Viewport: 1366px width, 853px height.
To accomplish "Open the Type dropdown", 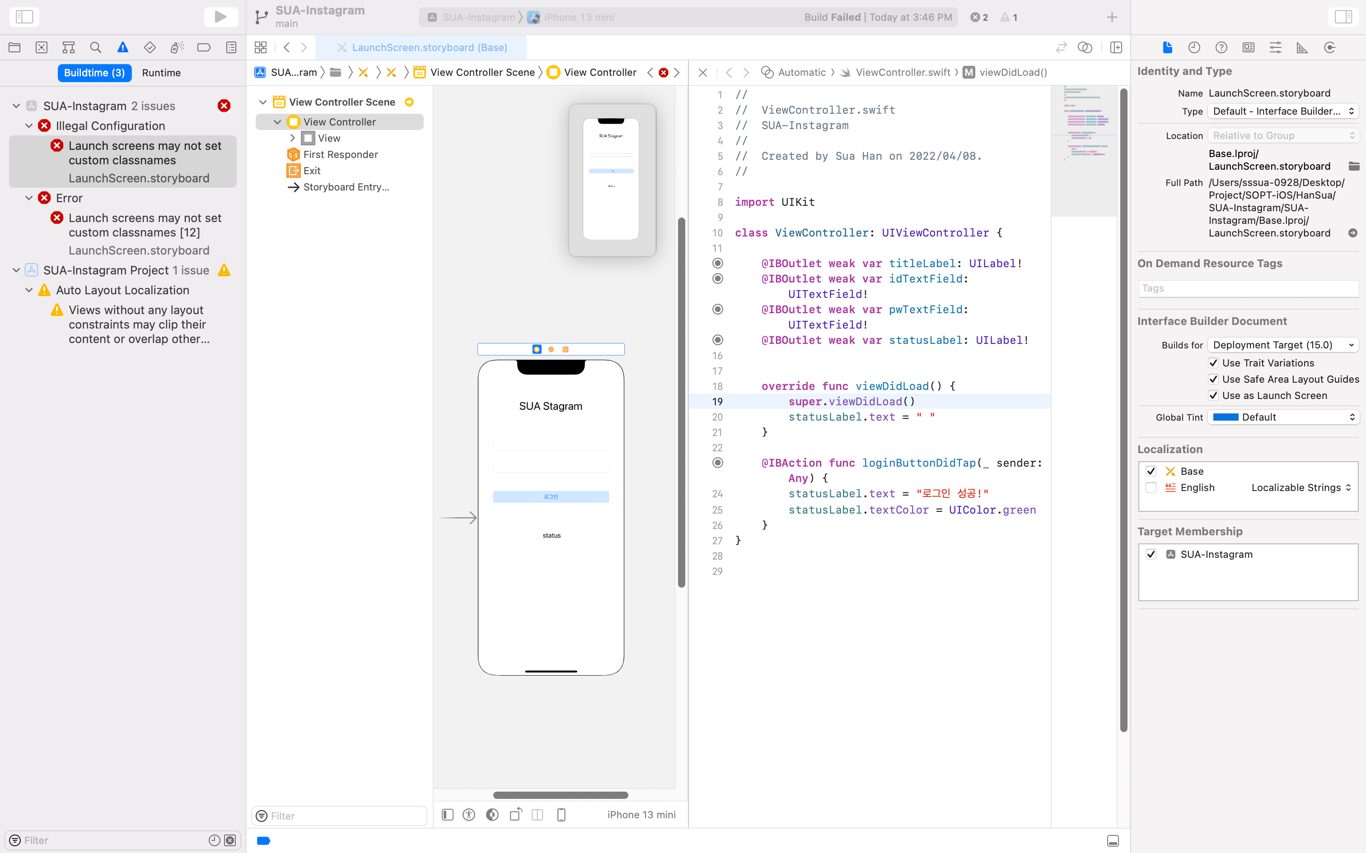I will [1283, 111].
